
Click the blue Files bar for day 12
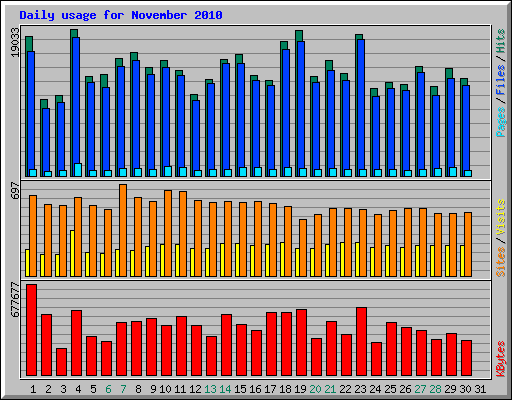click(196, 135)
